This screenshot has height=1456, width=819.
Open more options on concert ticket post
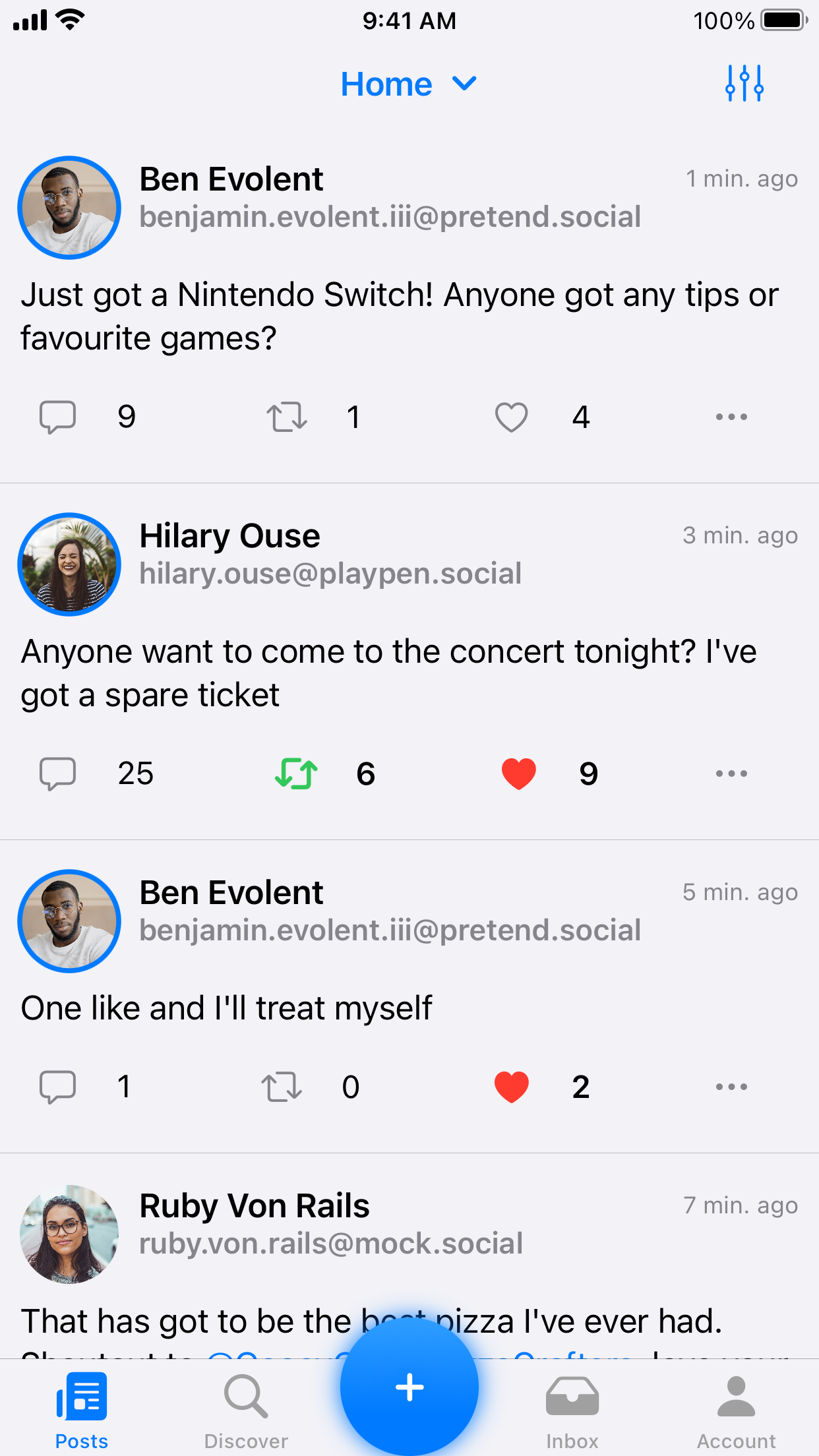pos(731,773)
